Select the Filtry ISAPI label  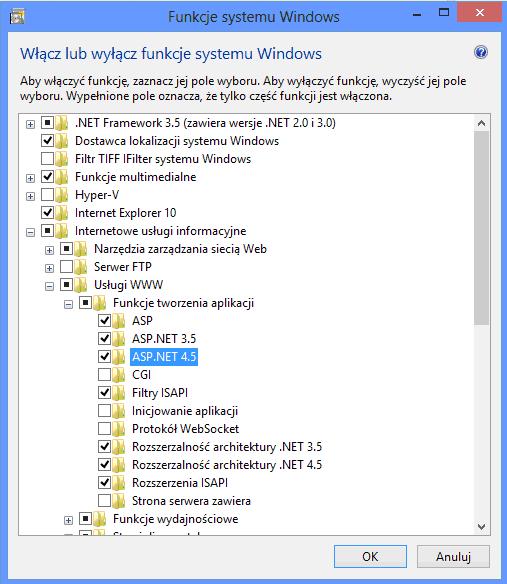tap(160, 393)
